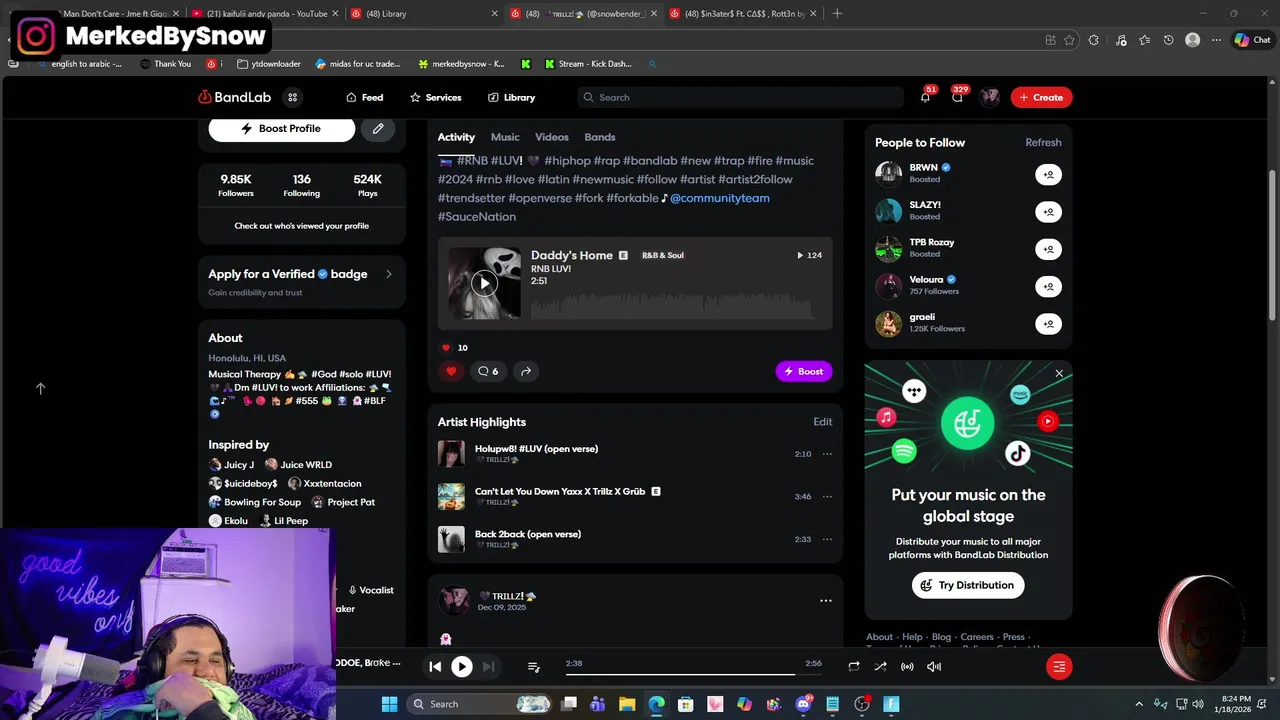1280x720 pixels.
Task: Open options for Holupw8! #LUV track
Action: point(827,454)
